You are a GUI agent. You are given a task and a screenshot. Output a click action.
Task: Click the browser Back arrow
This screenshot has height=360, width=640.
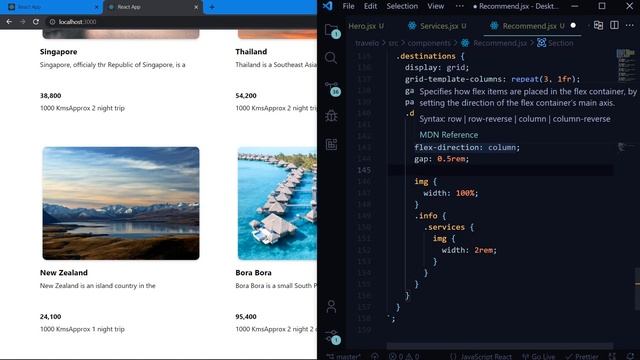(9, 22)
